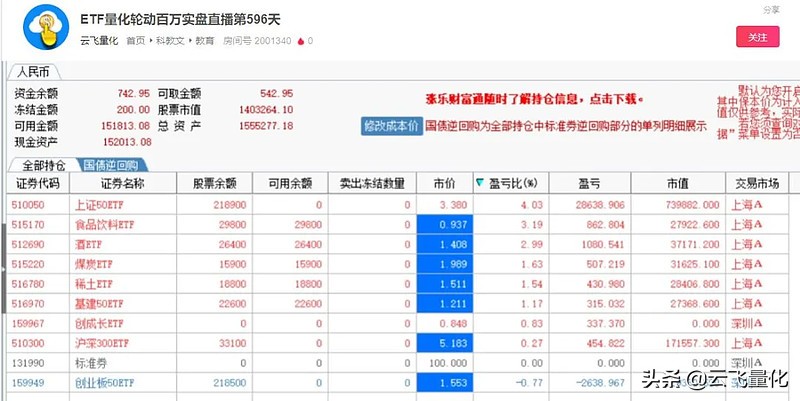
Task: Click highlighted market price 1.211
Action: 445,304
